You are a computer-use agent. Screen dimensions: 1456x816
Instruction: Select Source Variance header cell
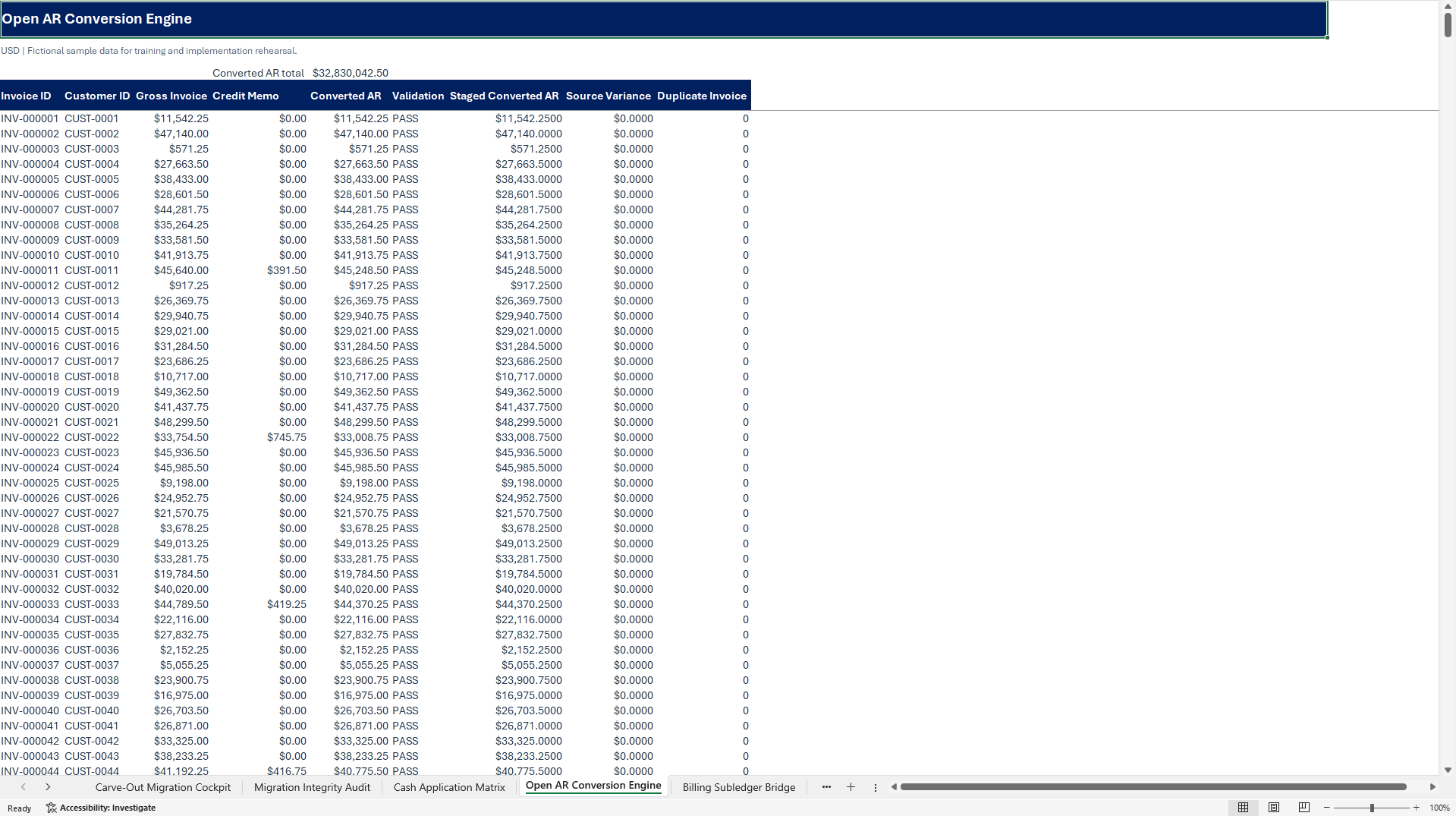609,96
